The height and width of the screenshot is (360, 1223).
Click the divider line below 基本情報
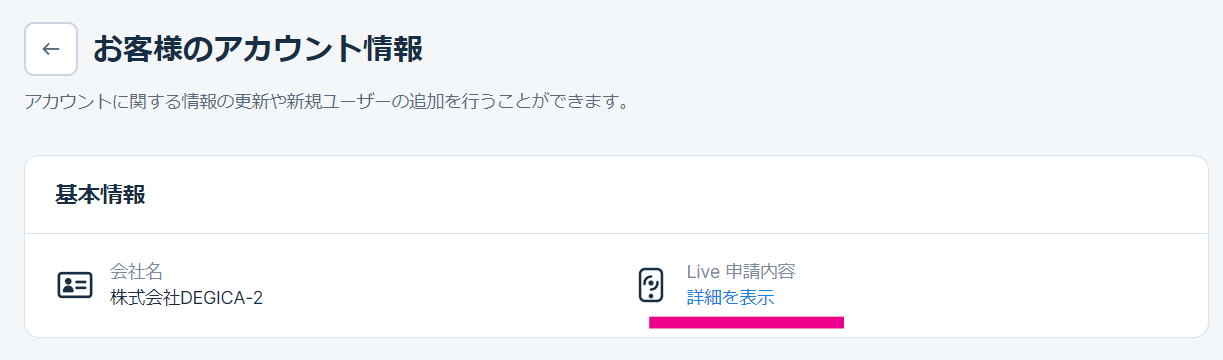616,233
